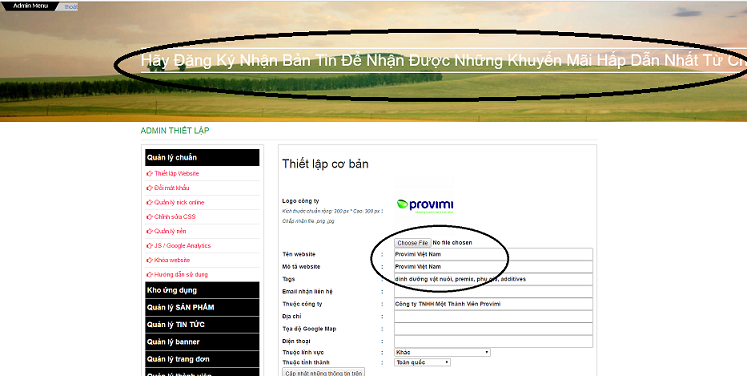Focus the Thuộc công ty input field
The width and height of the screenshot is (747, 376).
coord(494,304)
